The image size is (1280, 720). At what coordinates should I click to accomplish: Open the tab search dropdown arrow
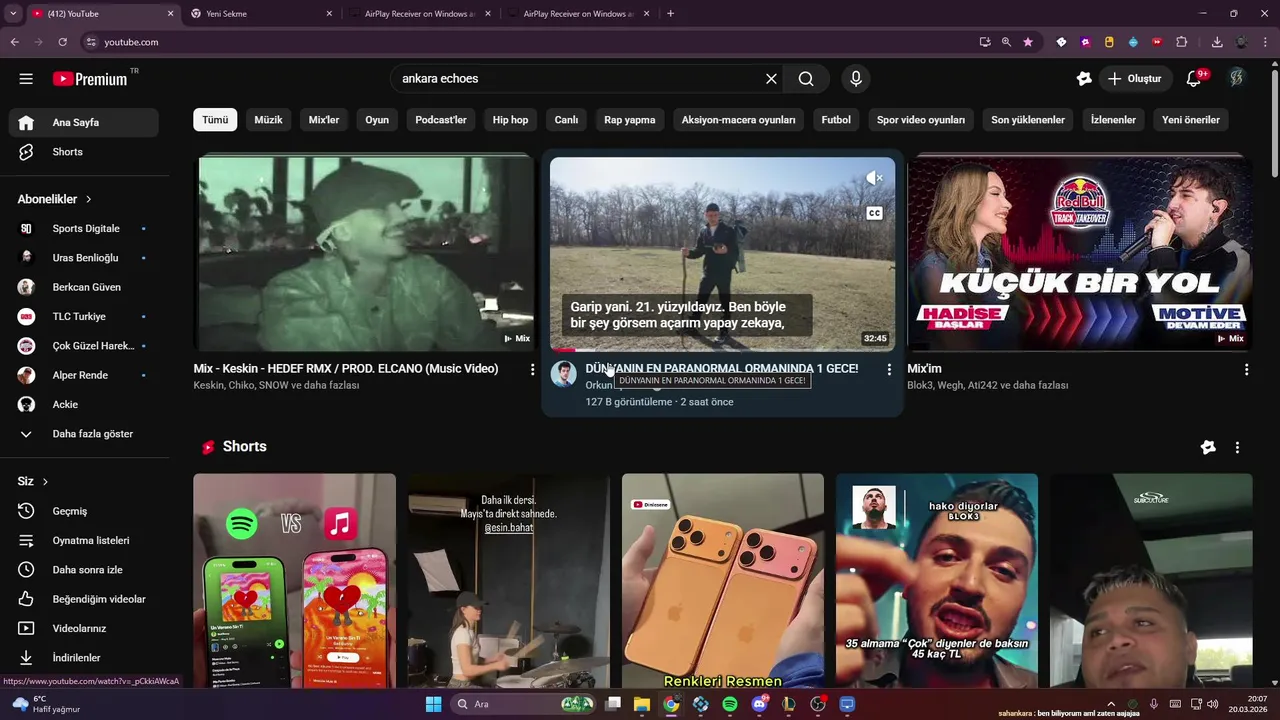point(13,14)
